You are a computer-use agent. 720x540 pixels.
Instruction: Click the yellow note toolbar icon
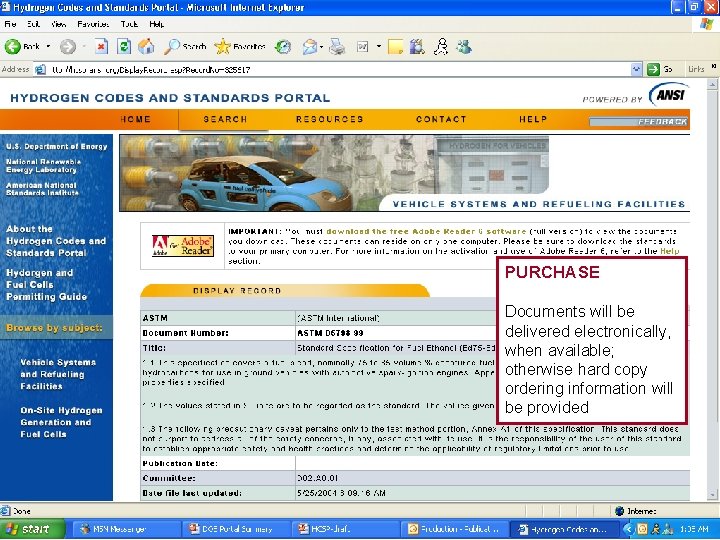click(x=395, y=46)
